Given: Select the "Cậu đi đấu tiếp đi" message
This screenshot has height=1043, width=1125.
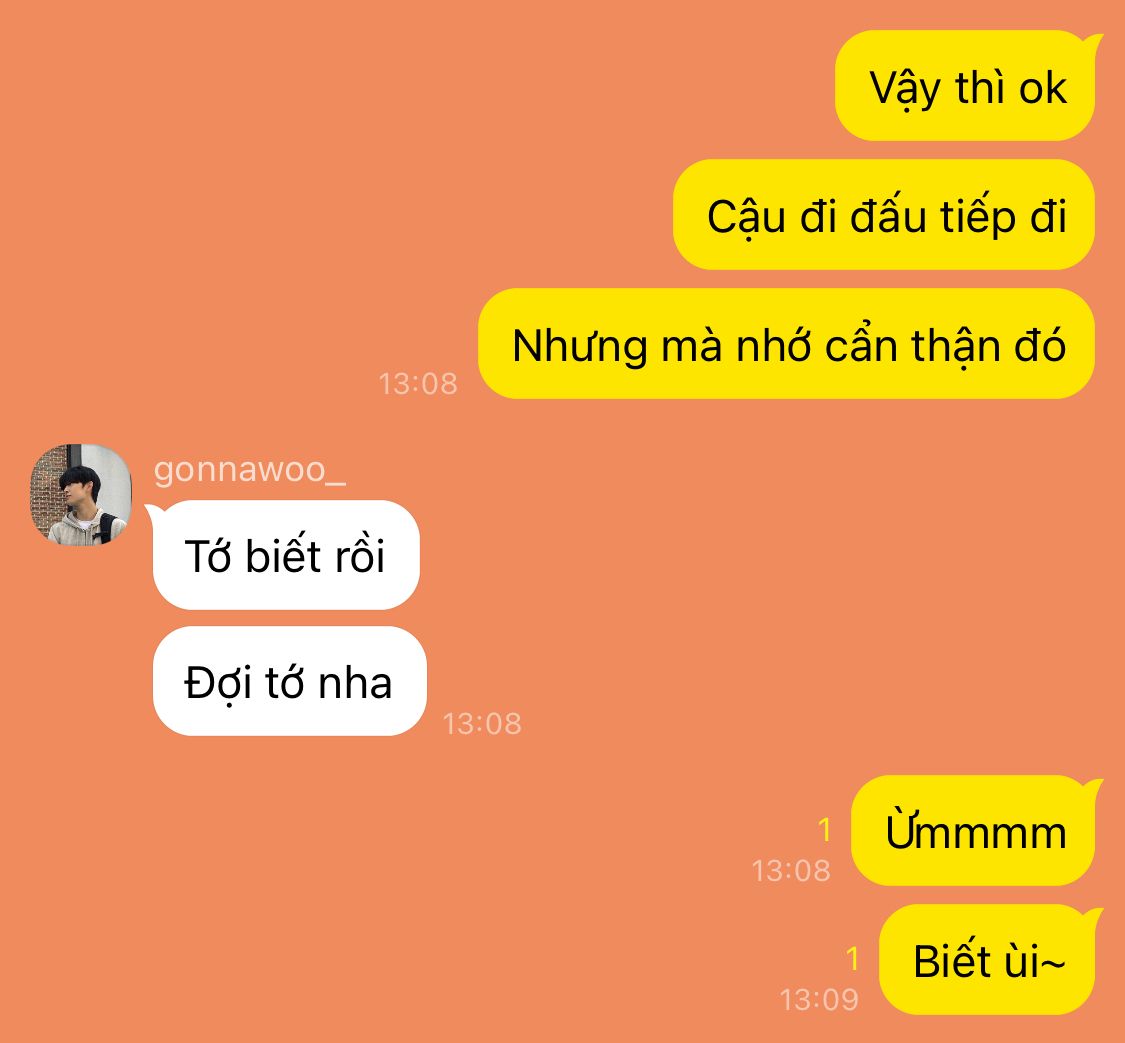Looking at the screenshot, I should [x=884, y=215].
